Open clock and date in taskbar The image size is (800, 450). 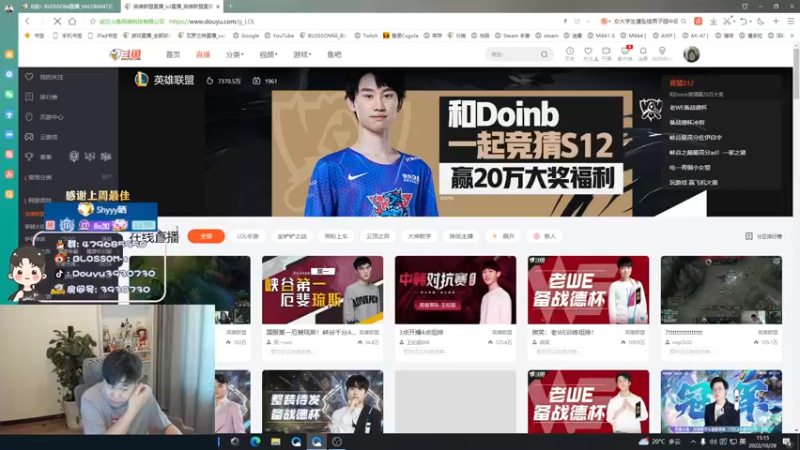coord(762,442)
